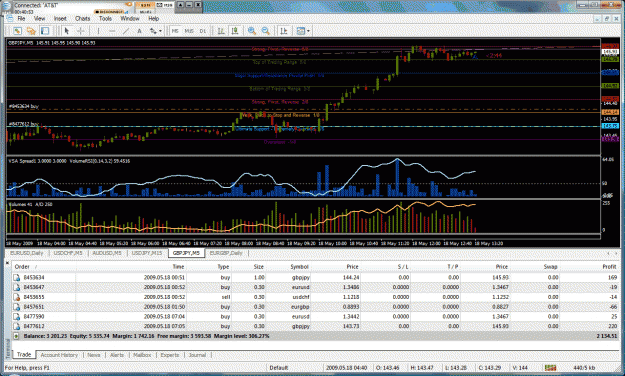625x376 pixels.
Task: Select sell order 8453655 row icon
Action: click(x=17, y=297)
